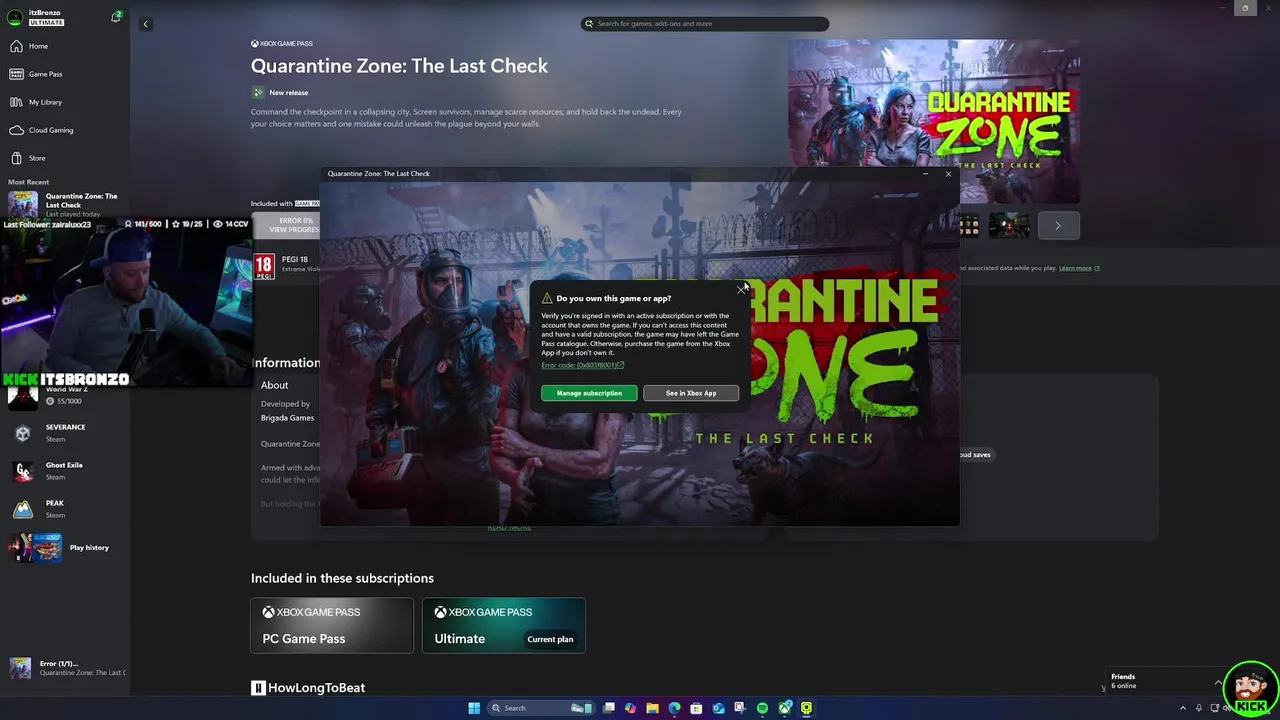
Task: Open the error code 0x803f8001 link
Action: 582,365
